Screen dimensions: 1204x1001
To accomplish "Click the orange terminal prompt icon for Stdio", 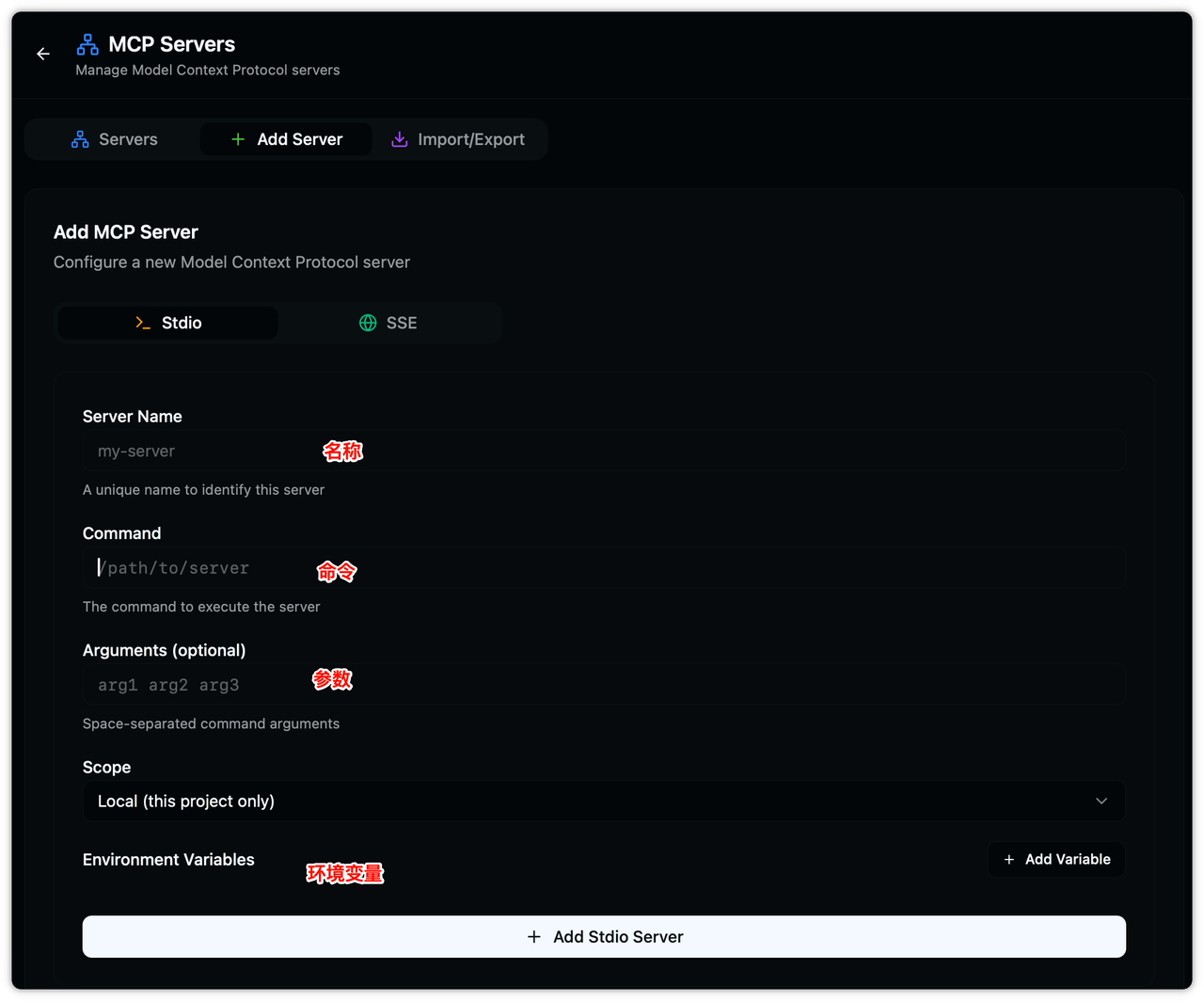I will coord(143,323).
